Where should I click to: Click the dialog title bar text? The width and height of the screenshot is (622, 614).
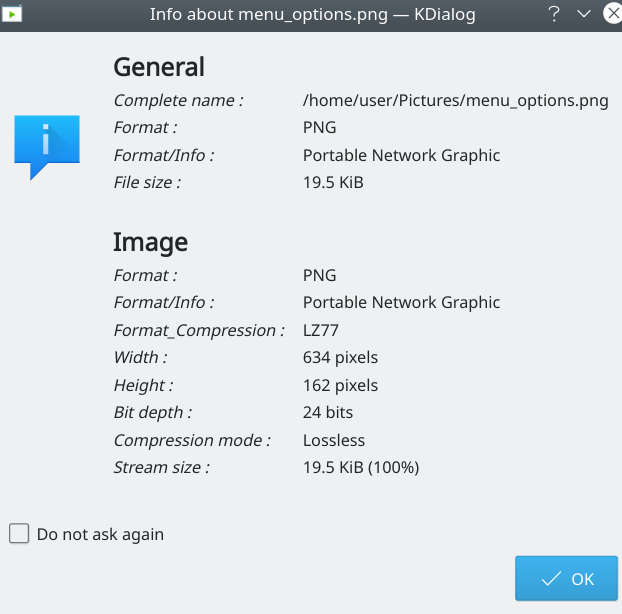tap(313, 15)
